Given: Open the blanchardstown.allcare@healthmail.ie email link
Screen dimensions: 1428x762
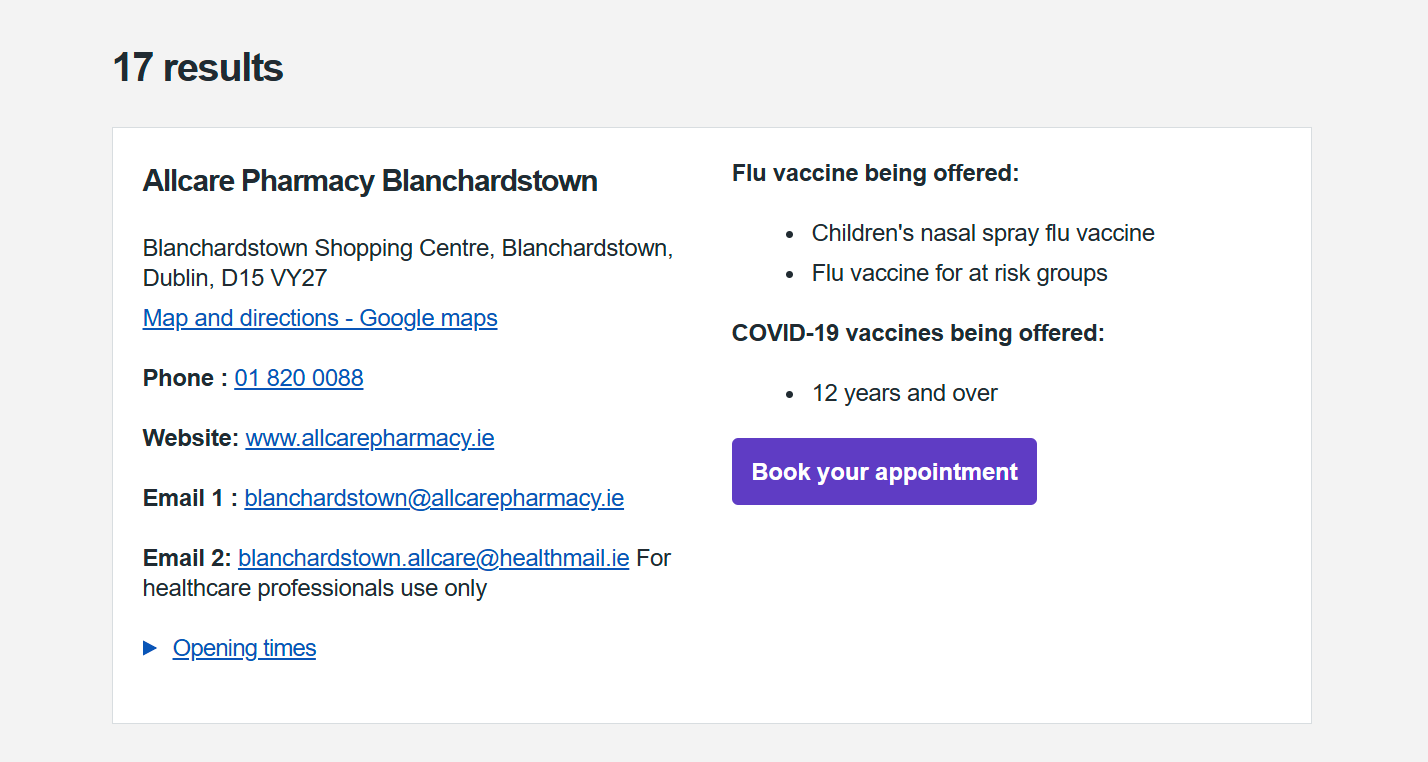Looking at the screenshot, I should 434,558.
